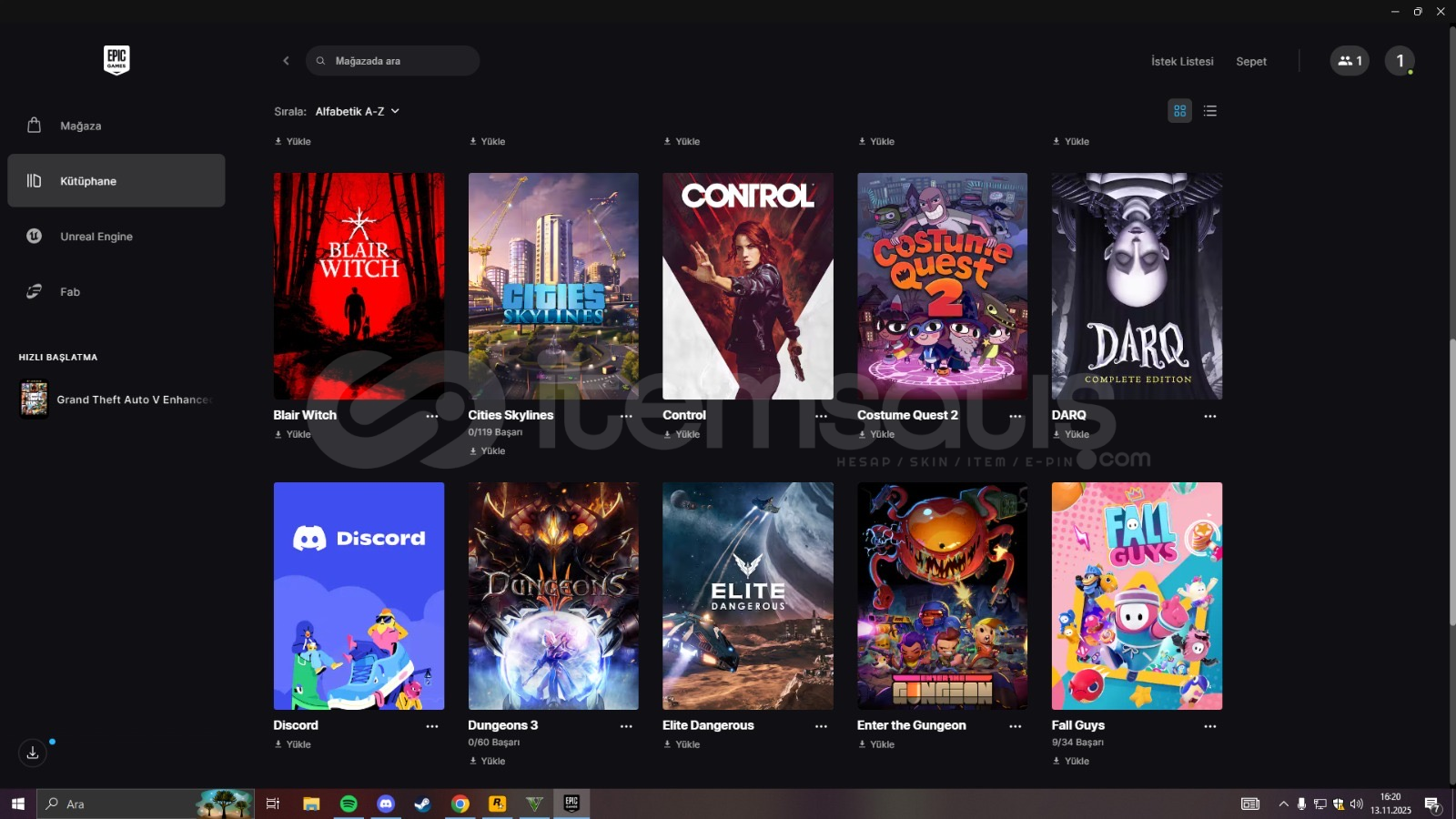The image size is (1456, 819).
Task: Open the Discord cover art
Action: point(359,596)
